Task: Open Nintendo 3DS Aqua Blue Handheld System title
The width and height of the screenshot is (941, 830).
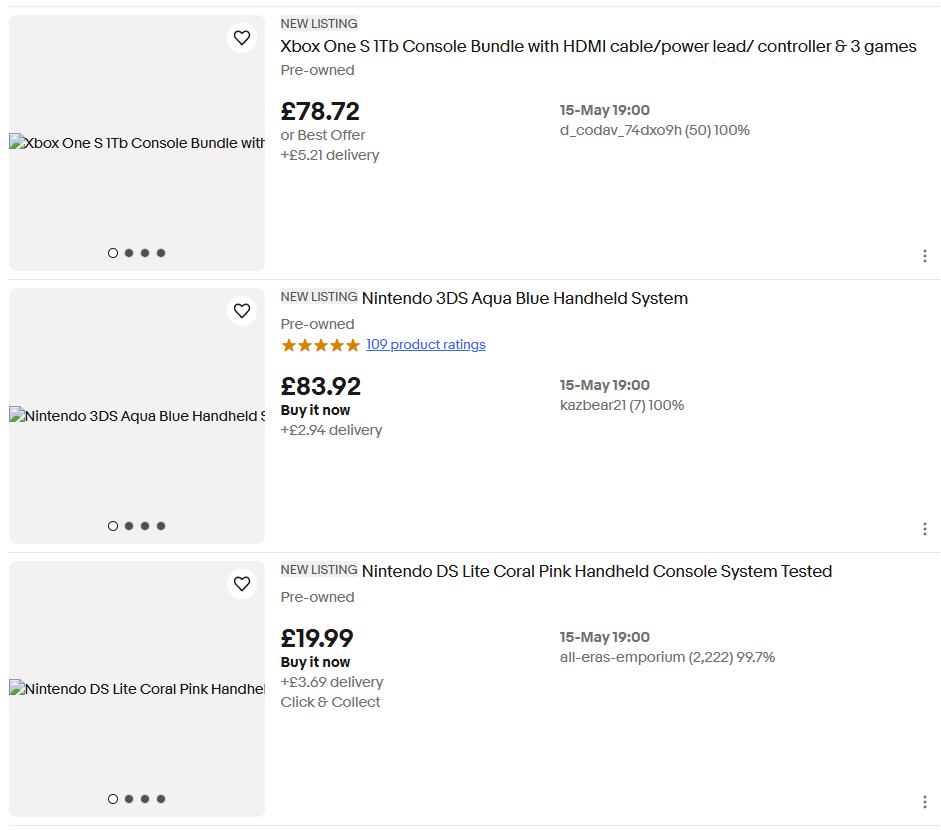Action: click(525, 298)
